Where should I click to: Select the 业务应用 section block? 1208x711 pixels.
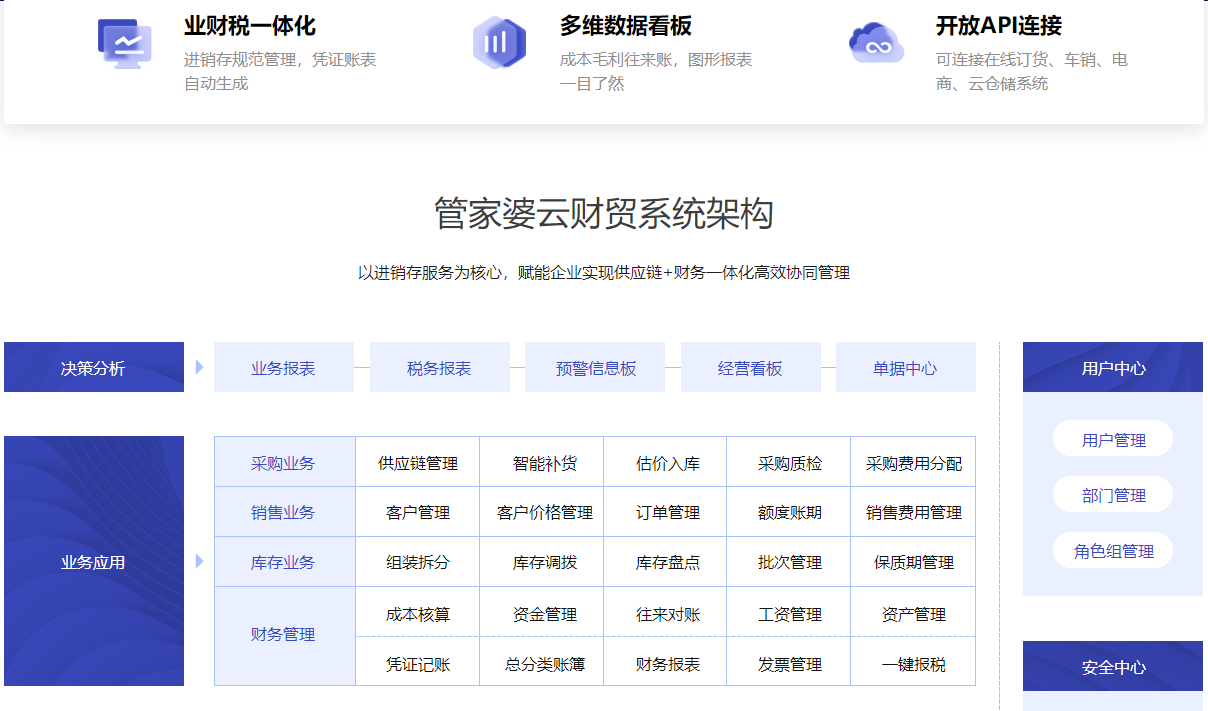[94, 561]
